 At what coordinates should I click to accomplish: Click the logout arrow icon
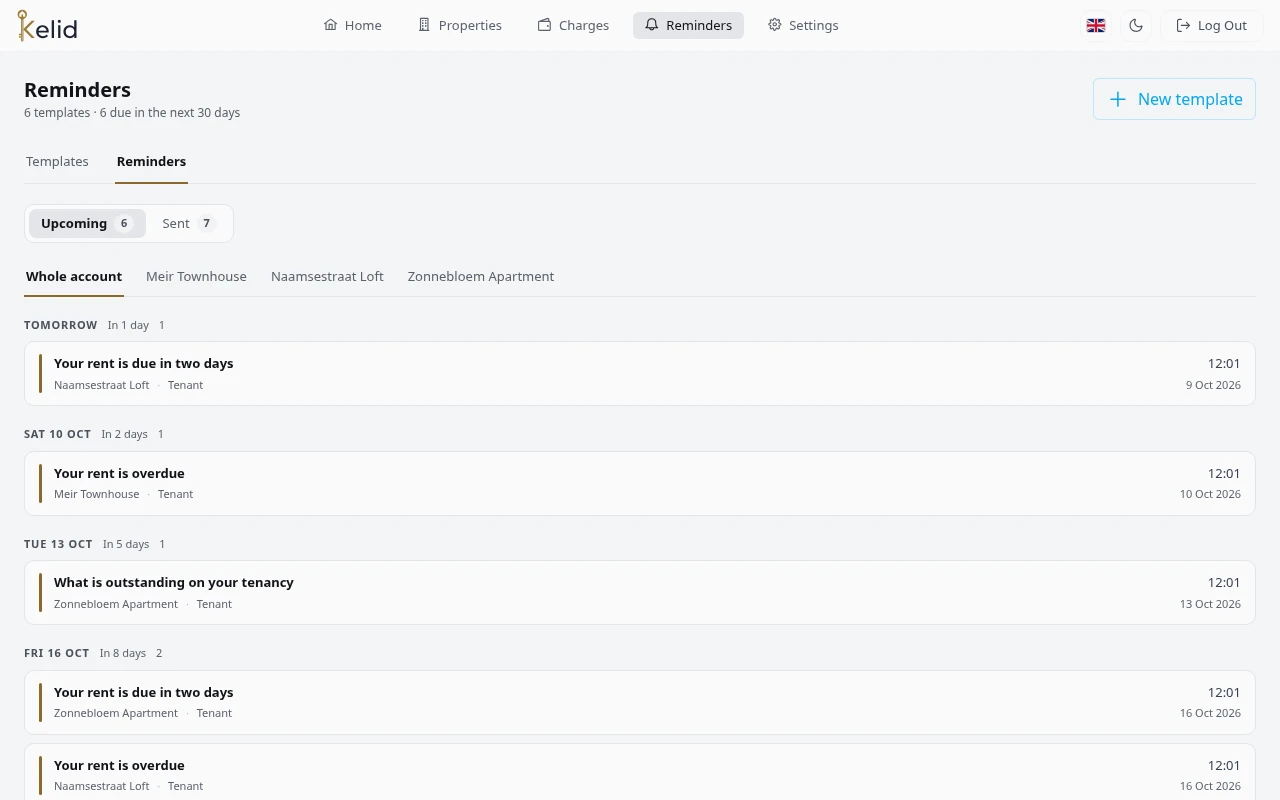click(1183, 26)
